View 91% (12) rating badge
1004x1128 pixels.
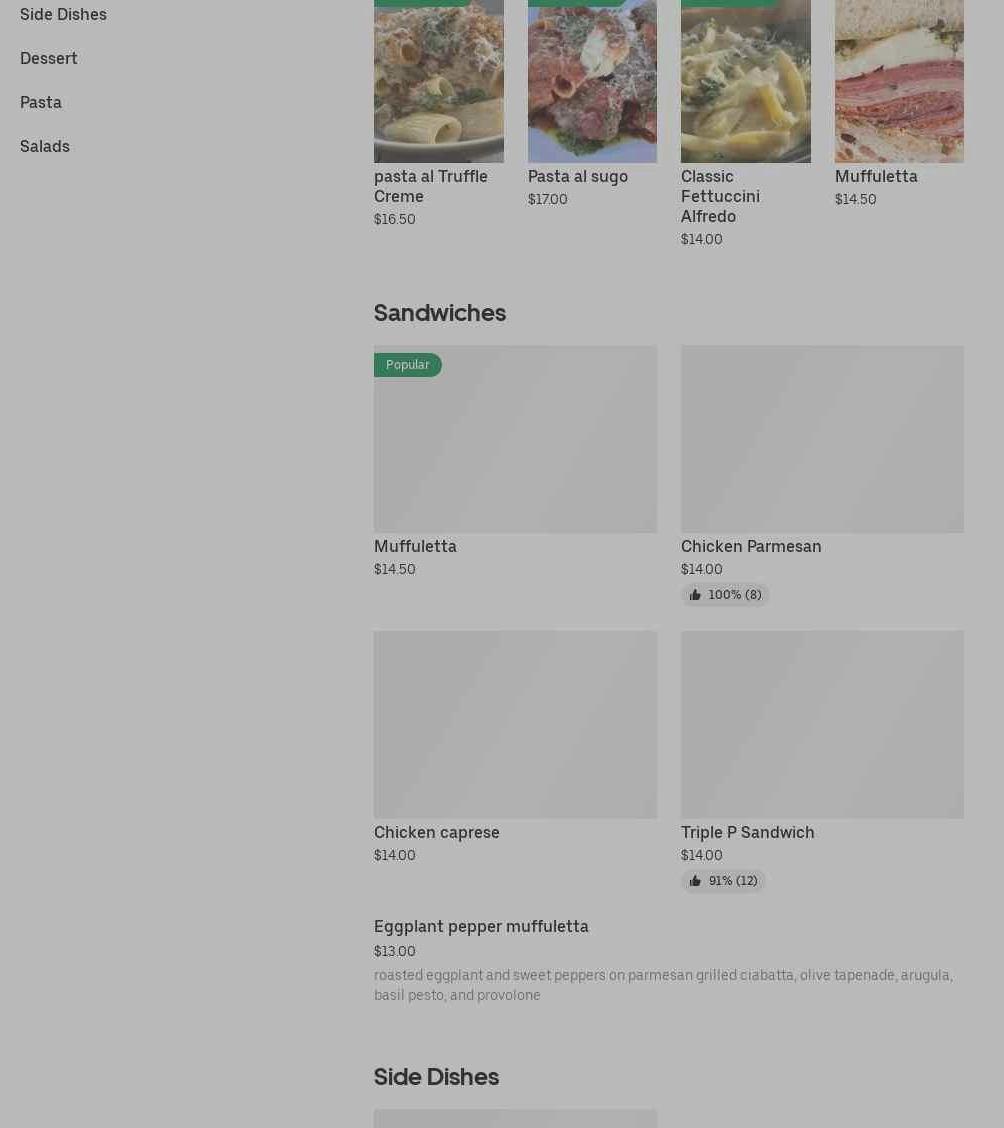click(x=723, y=881)
